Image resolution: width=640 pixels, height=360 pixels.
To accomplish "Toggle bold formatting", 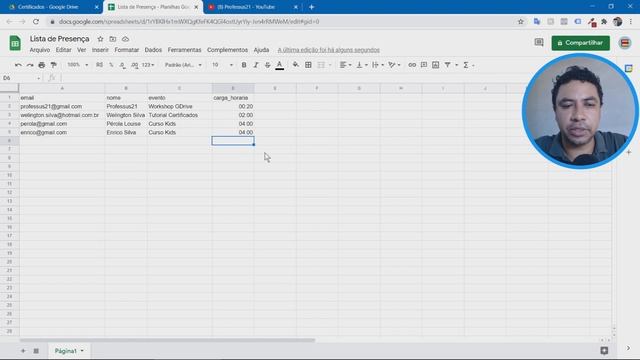I will tap(244, 65).
